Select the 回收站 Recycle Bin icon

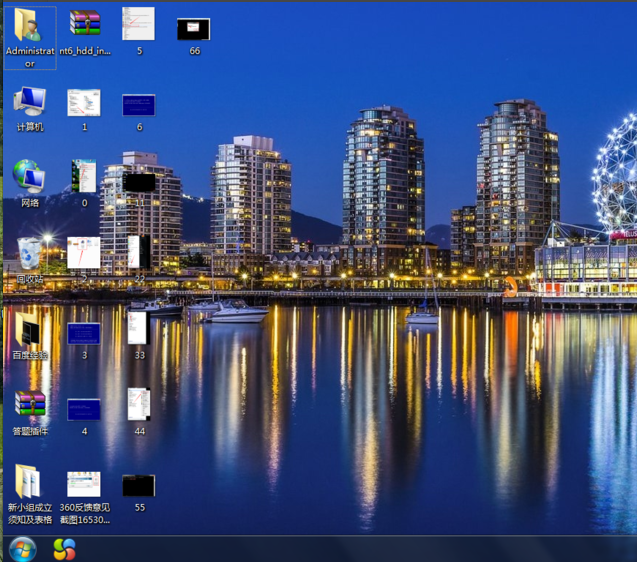(x=29, y=254)
